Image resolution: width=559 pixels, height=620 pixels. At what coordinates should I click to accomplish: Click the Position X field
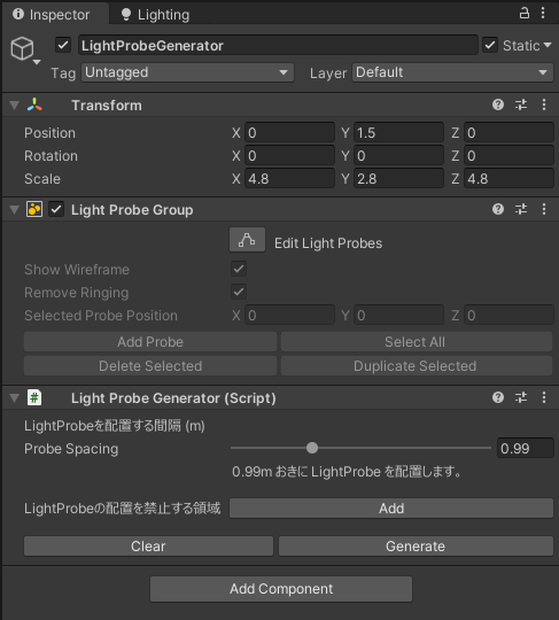tap(289, 133)
